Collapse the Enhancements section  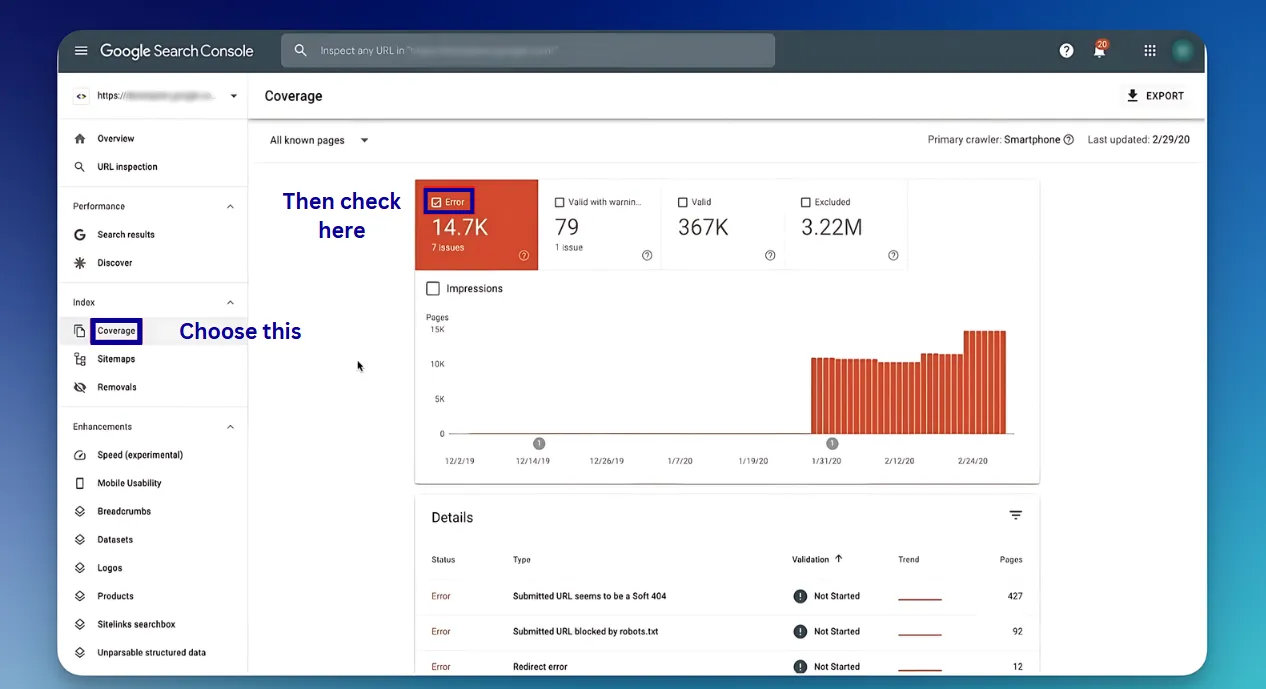click(230, 427)
